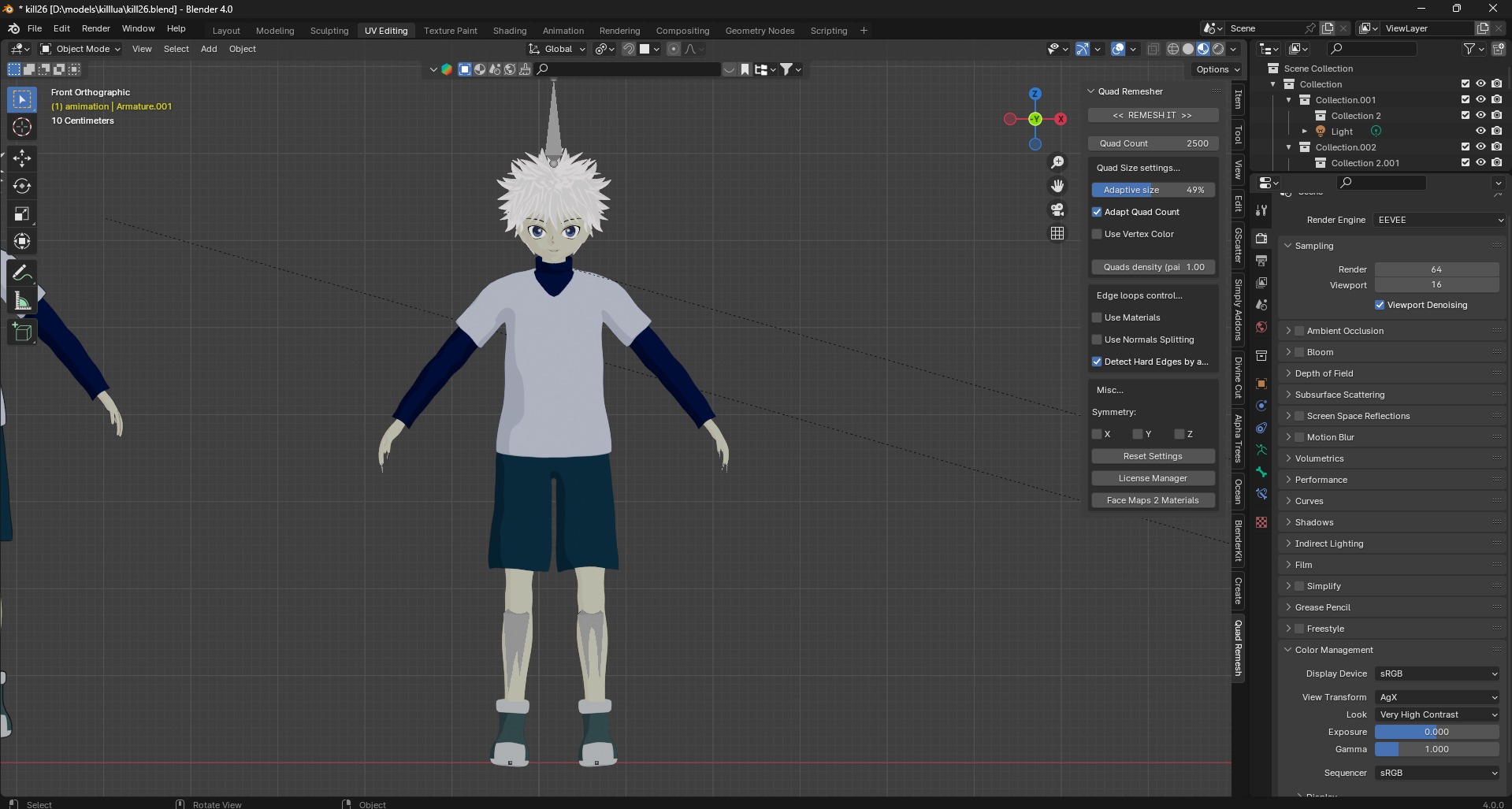Switch to solid viewport shading
Viewport: 1512px width, 809px height.
[1188, 49]
